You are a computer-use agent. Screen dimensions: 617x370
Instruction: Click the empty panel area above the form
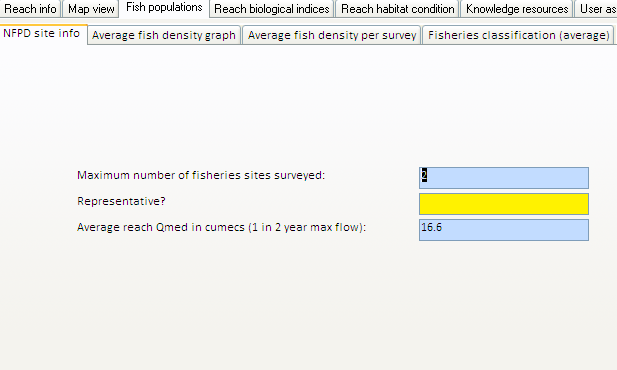[x=308, y=102]
